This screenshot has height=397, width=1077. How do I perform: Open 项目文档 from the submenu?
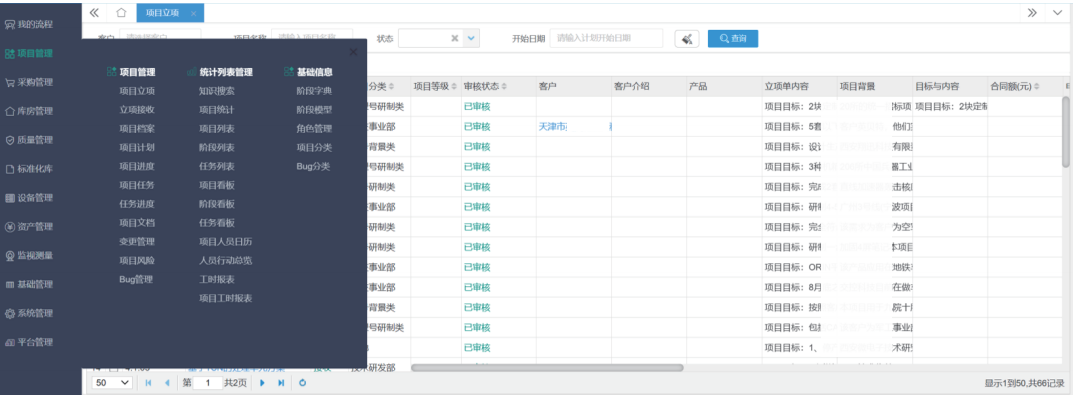point(137,223)
